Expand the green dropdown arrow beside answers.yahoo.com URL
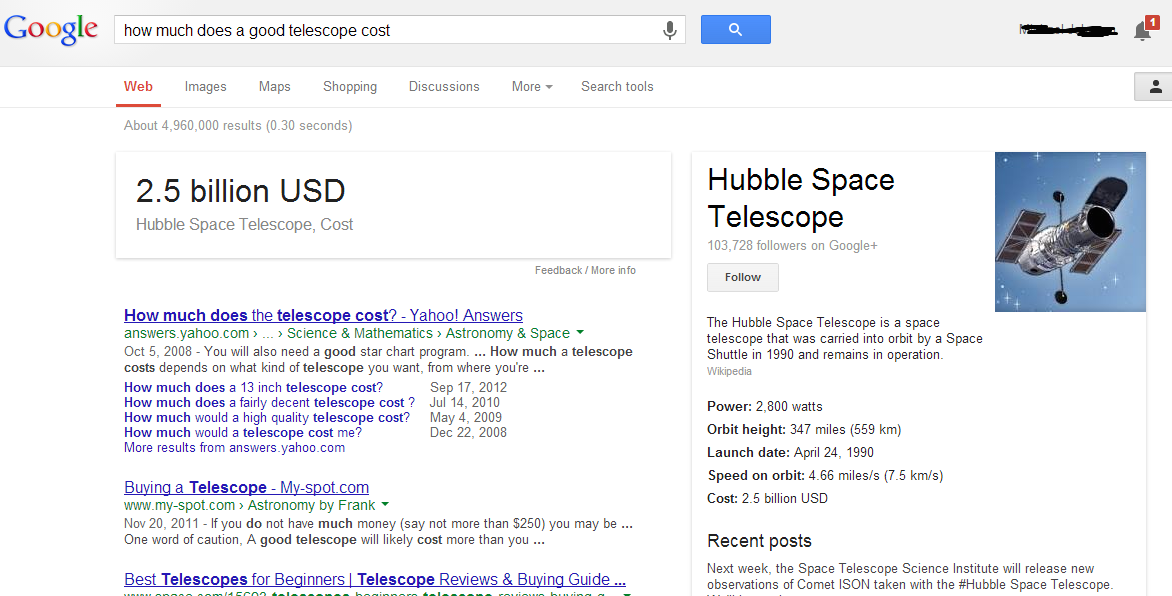 580,333
